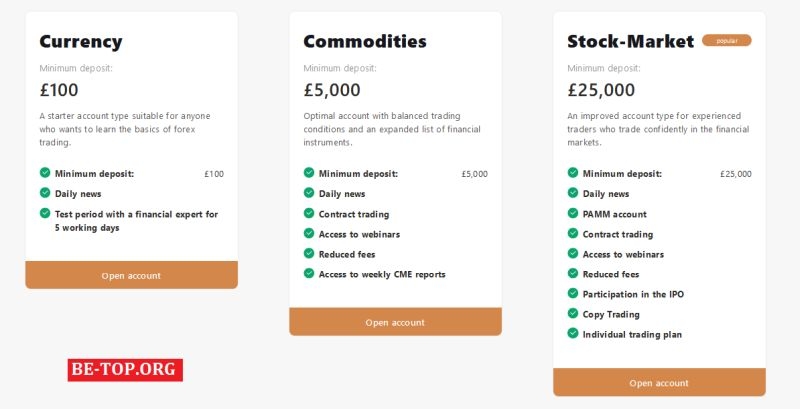
Task: Select the Commodities plan title
Action: click(x=365, y=42)
